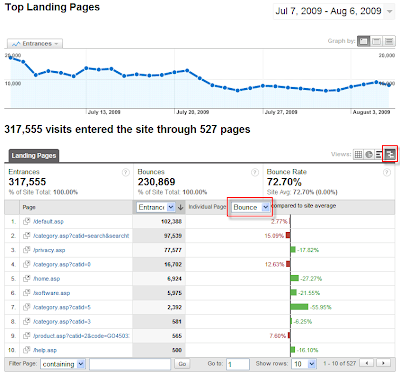Viewport: 400px width, 375px height.
Task: Select the last Graph by icon
Action: (389, 41)
